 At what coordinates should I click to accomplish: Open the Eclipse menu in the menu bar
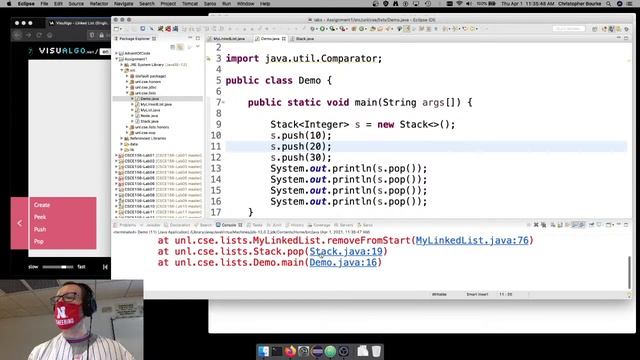tap(26, 4)
